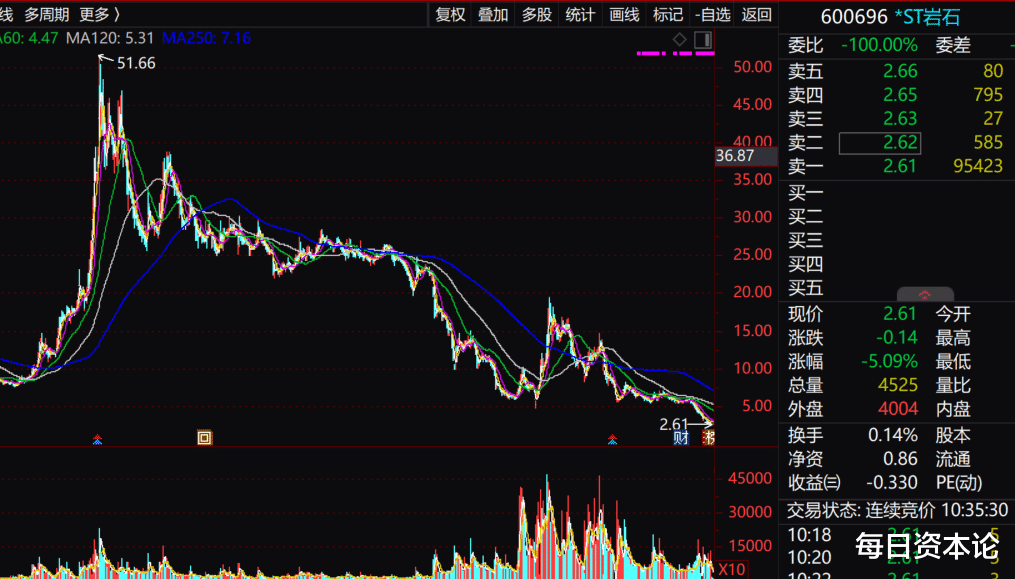Click the 卖一 volume 95423
Screen dimensions: 1015x579
coord(977,166)
